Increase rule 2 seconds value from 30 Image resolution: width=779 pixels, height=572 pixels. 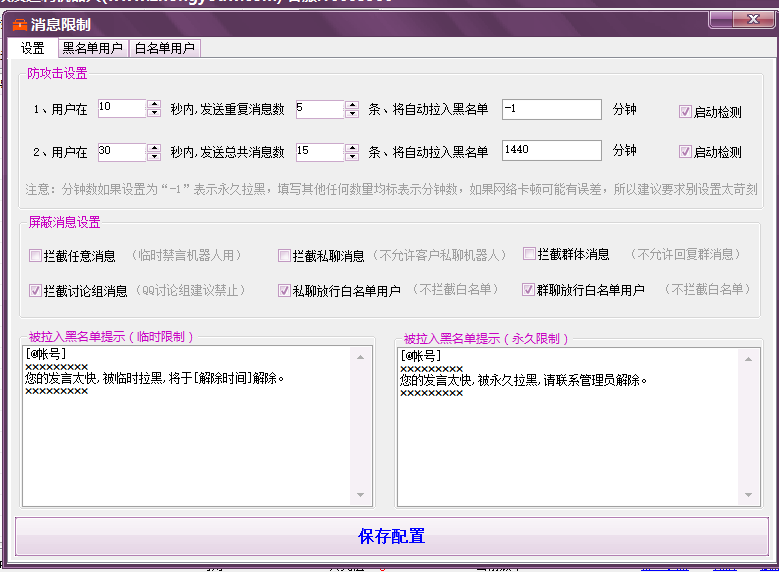pos(154,147)
